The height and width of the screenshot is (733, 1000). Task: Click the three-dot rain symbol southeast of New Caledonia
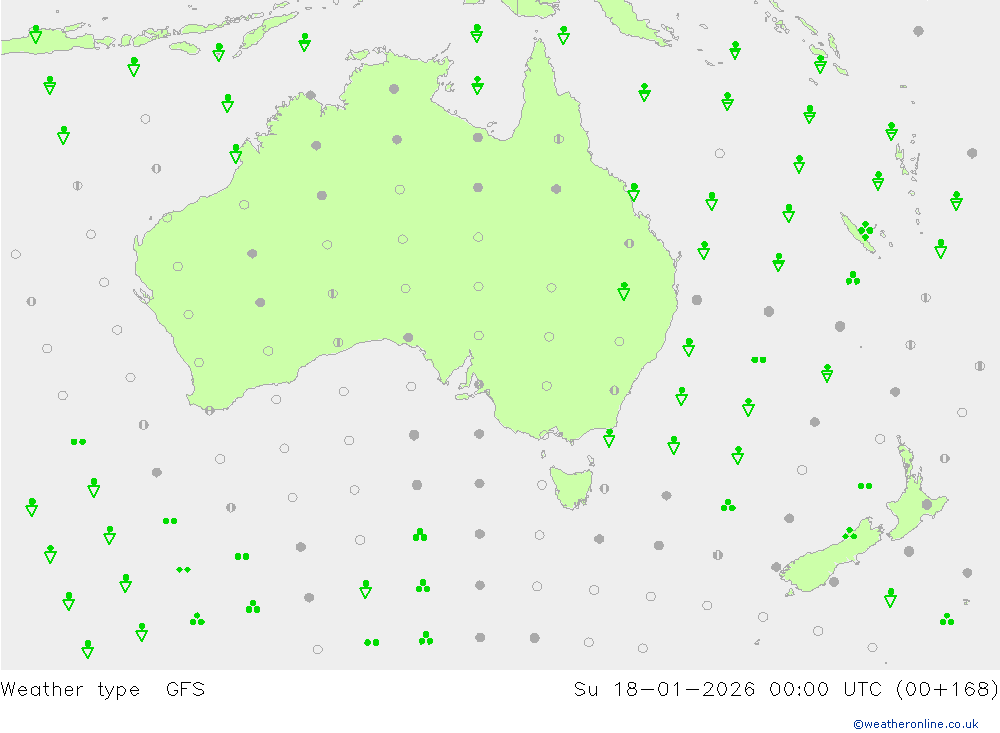[x=853, y=278]
